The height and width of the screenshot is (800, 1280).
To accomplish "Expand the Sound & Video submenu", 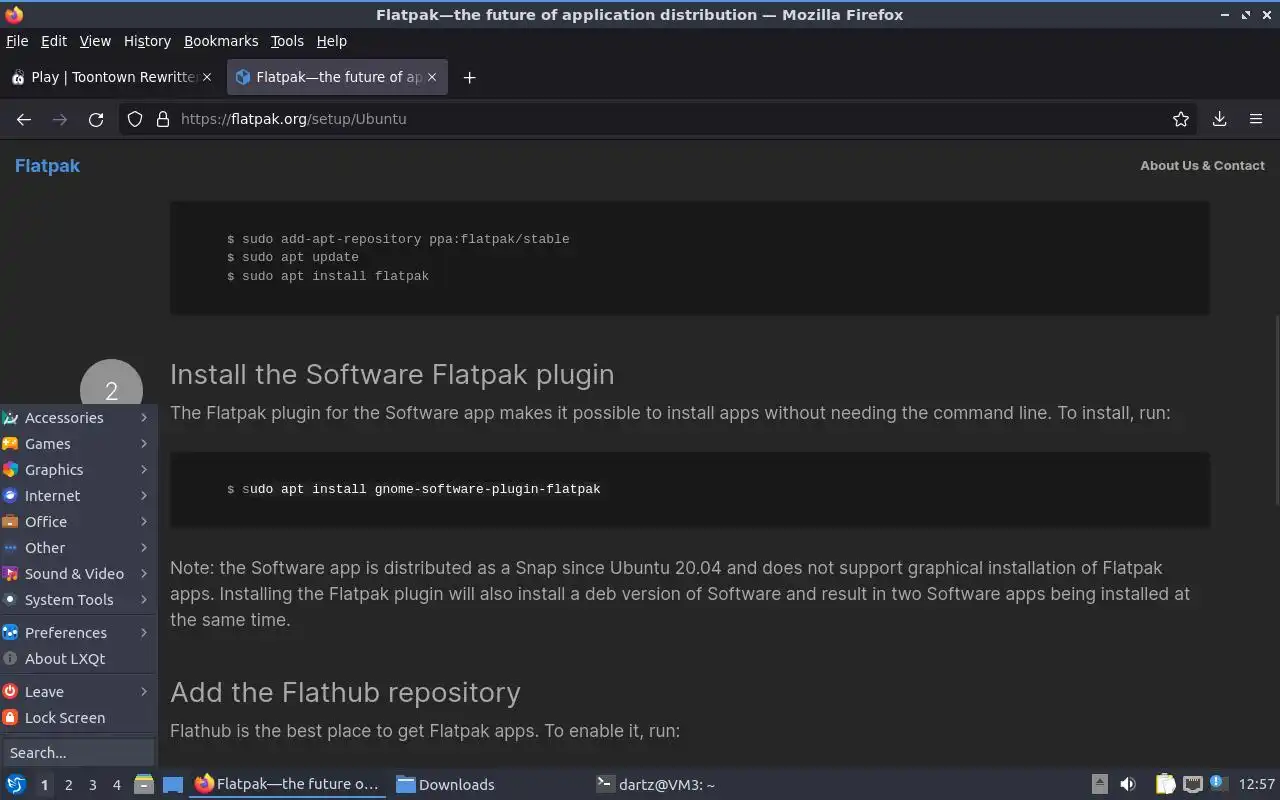I will point(78,574).
